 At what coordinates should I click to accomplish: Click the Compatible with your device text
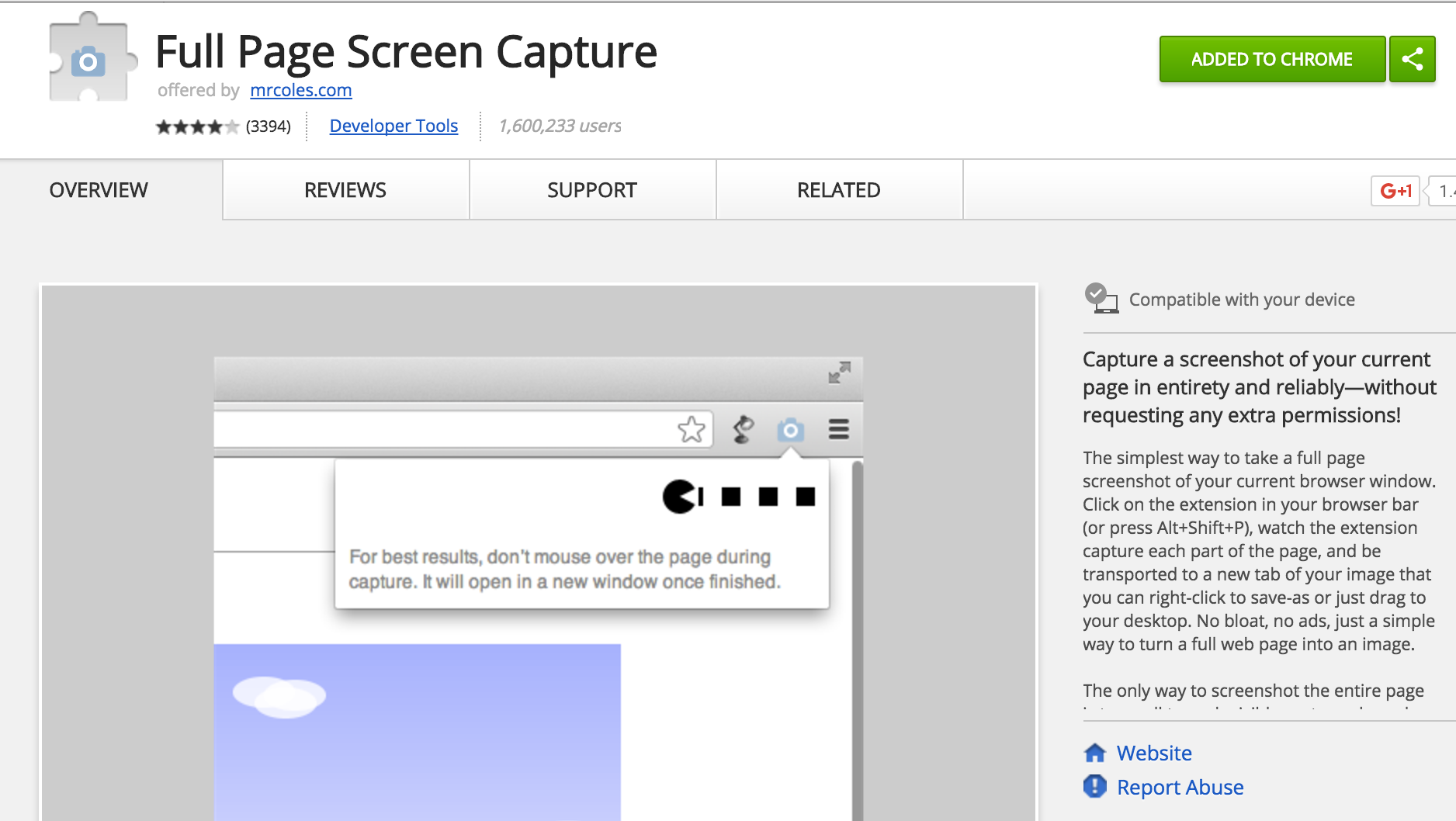[x=1242, y=300]
